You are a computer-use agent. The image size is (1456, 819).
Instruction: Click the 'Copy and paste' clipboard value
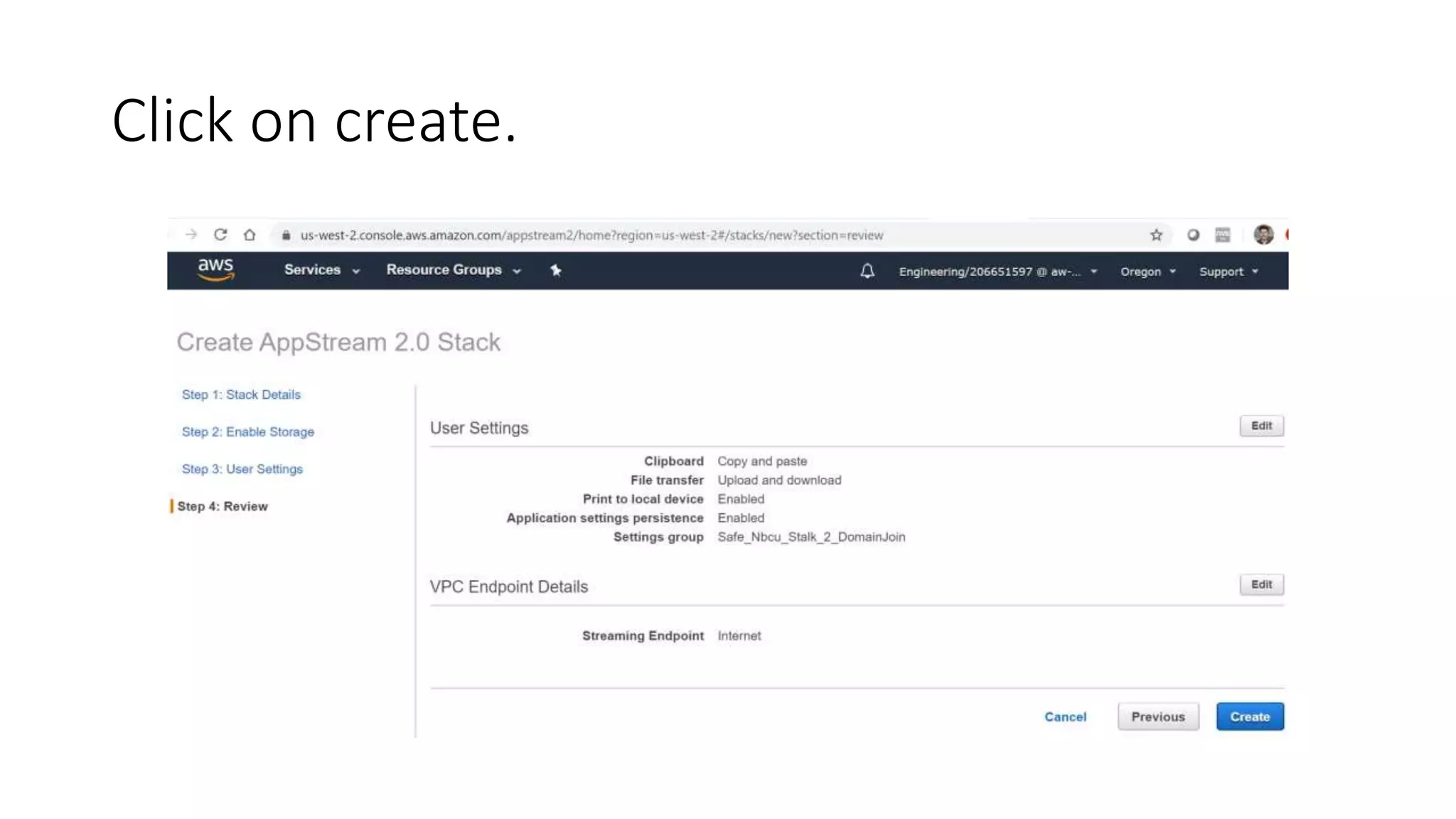[x=762, y=461]
